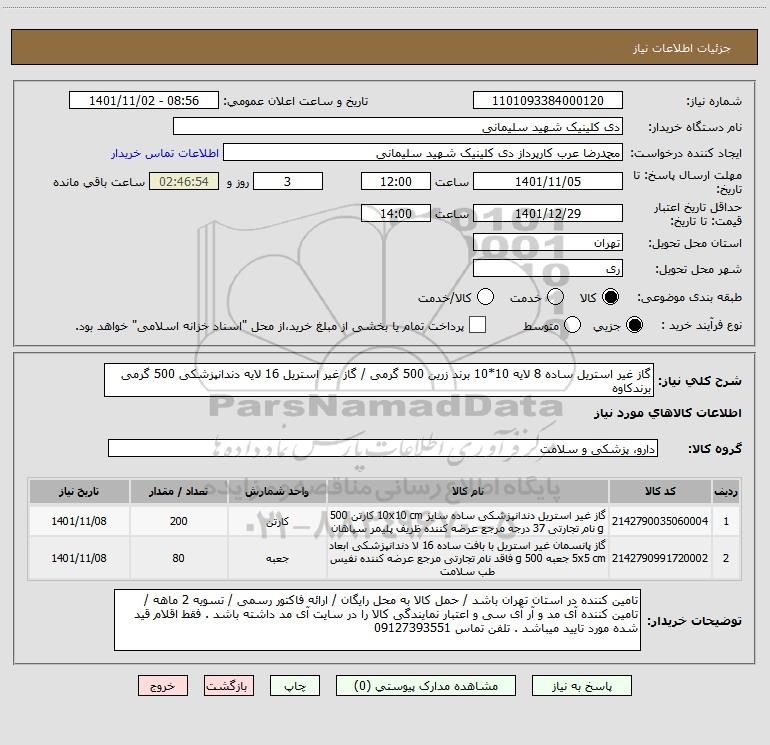Choose متوسط purchase process option
This screenshot has width=770, height=745.
click(x=572, y=325)
